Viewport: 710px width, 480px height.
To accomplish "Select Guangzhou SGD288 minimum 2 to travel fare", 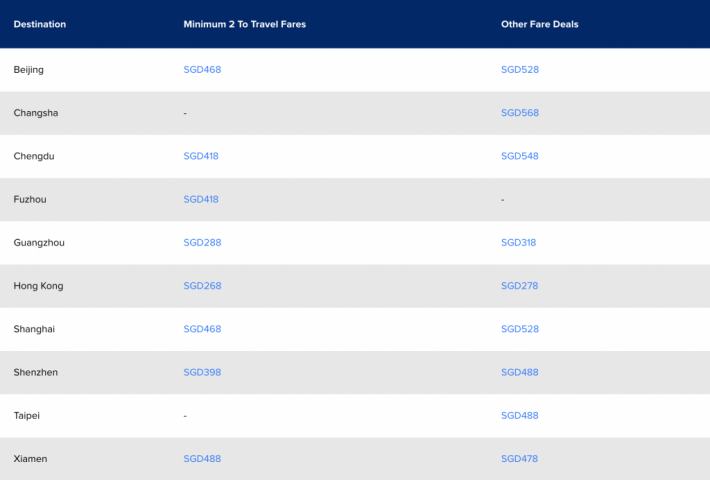I will [x=201, y=243].
